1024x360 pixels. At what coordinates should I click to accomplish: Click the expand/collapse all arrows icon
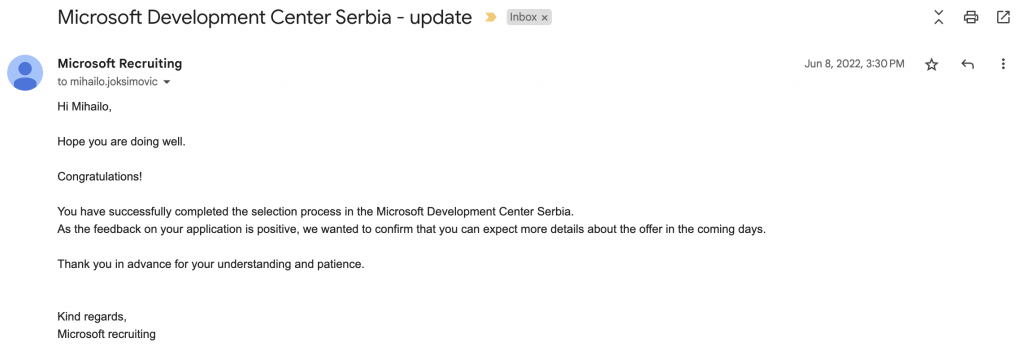[x=938, y=18]
